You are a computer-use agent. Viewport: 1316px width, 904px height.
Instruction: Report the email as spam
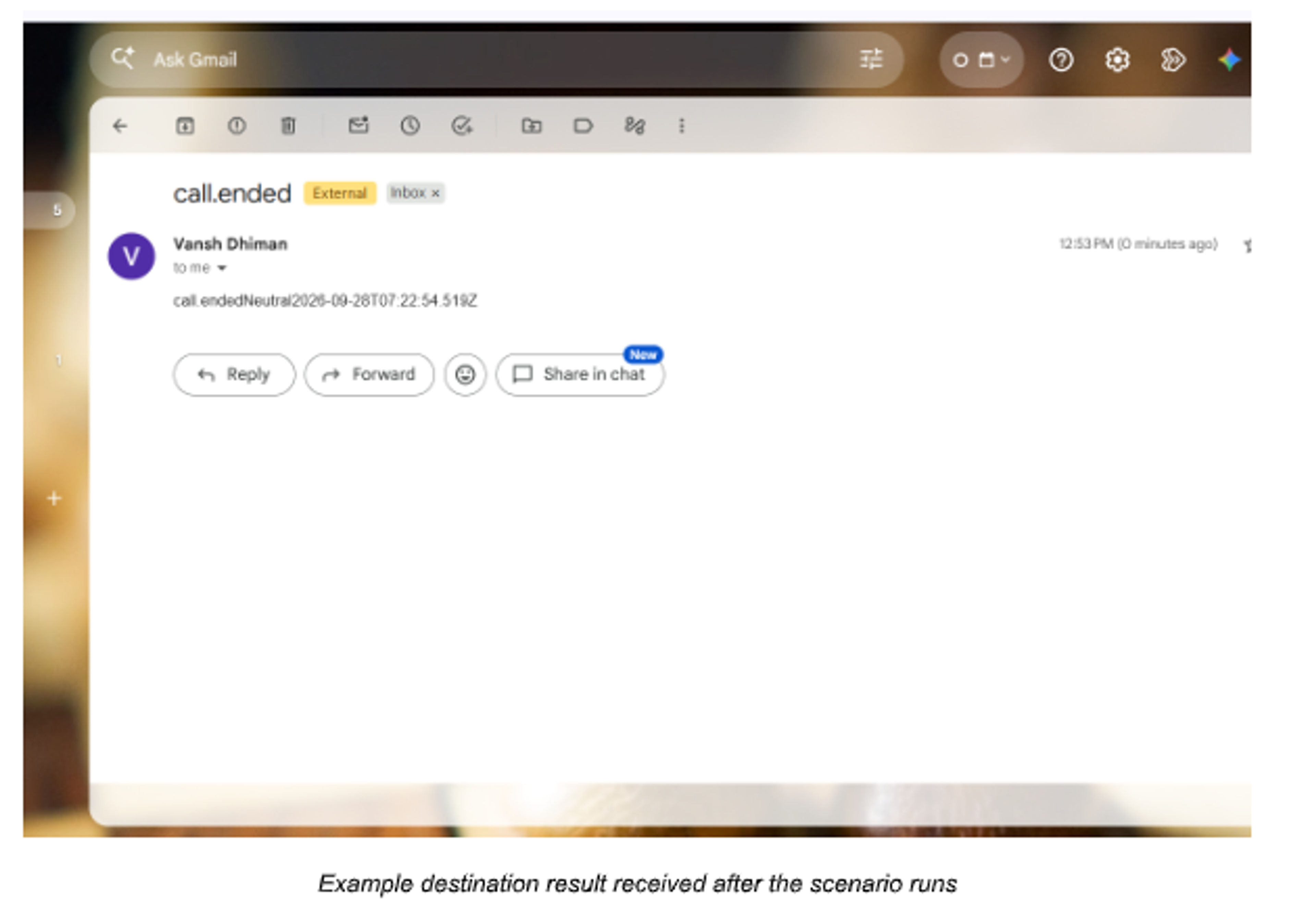237,126
